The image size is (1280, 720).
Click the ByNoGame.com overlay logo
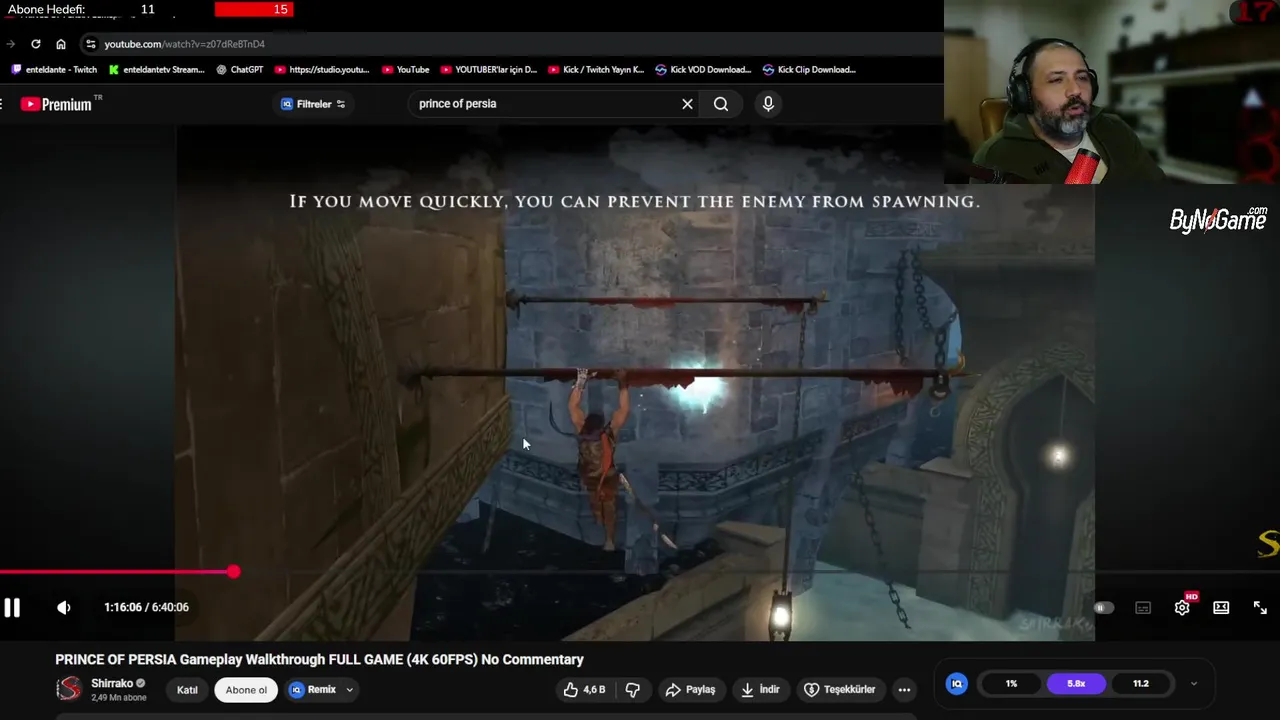(x=1218, y=220)
